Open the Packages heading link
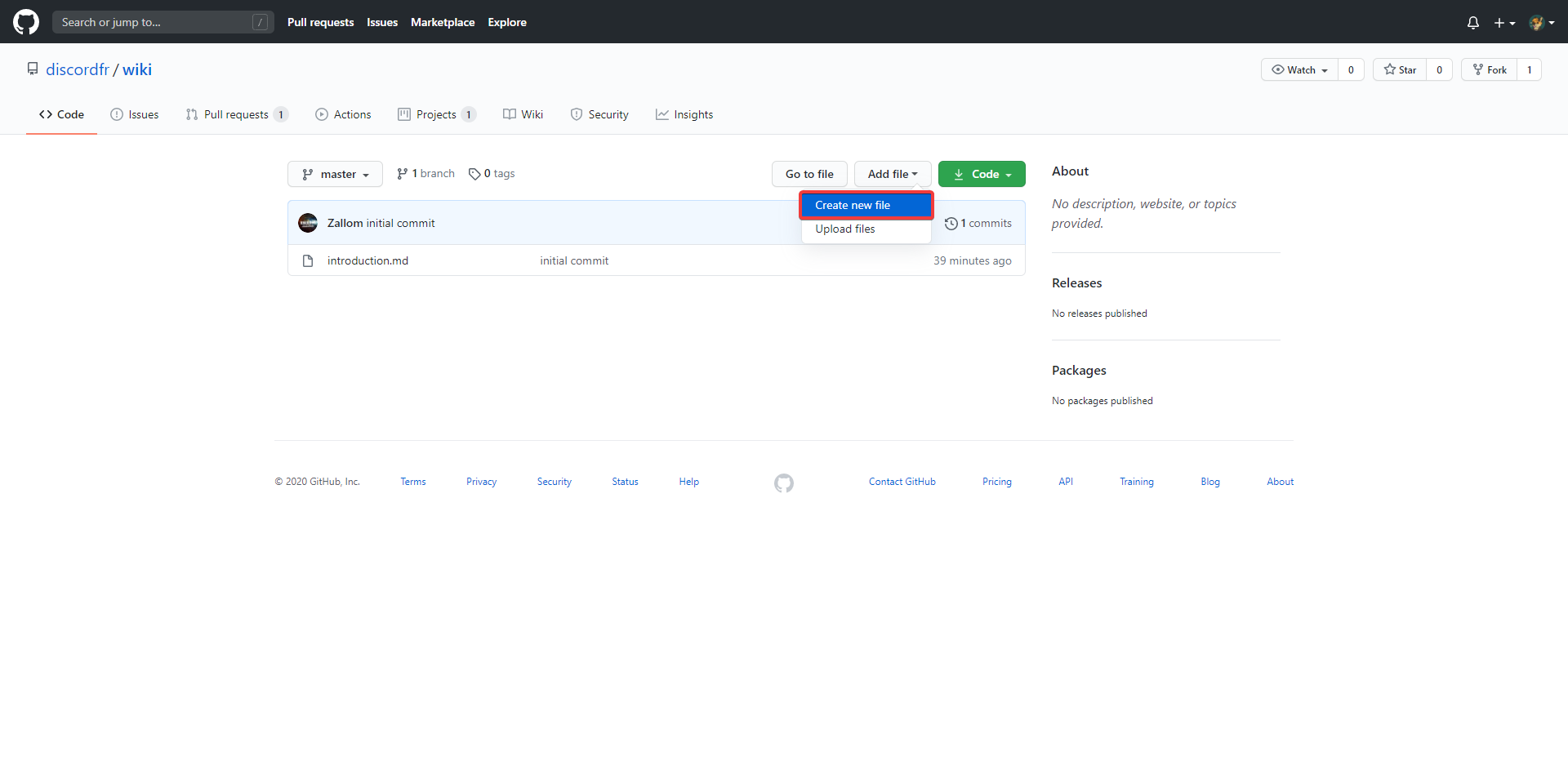 pyautogui.click(x=1079, y=371)
